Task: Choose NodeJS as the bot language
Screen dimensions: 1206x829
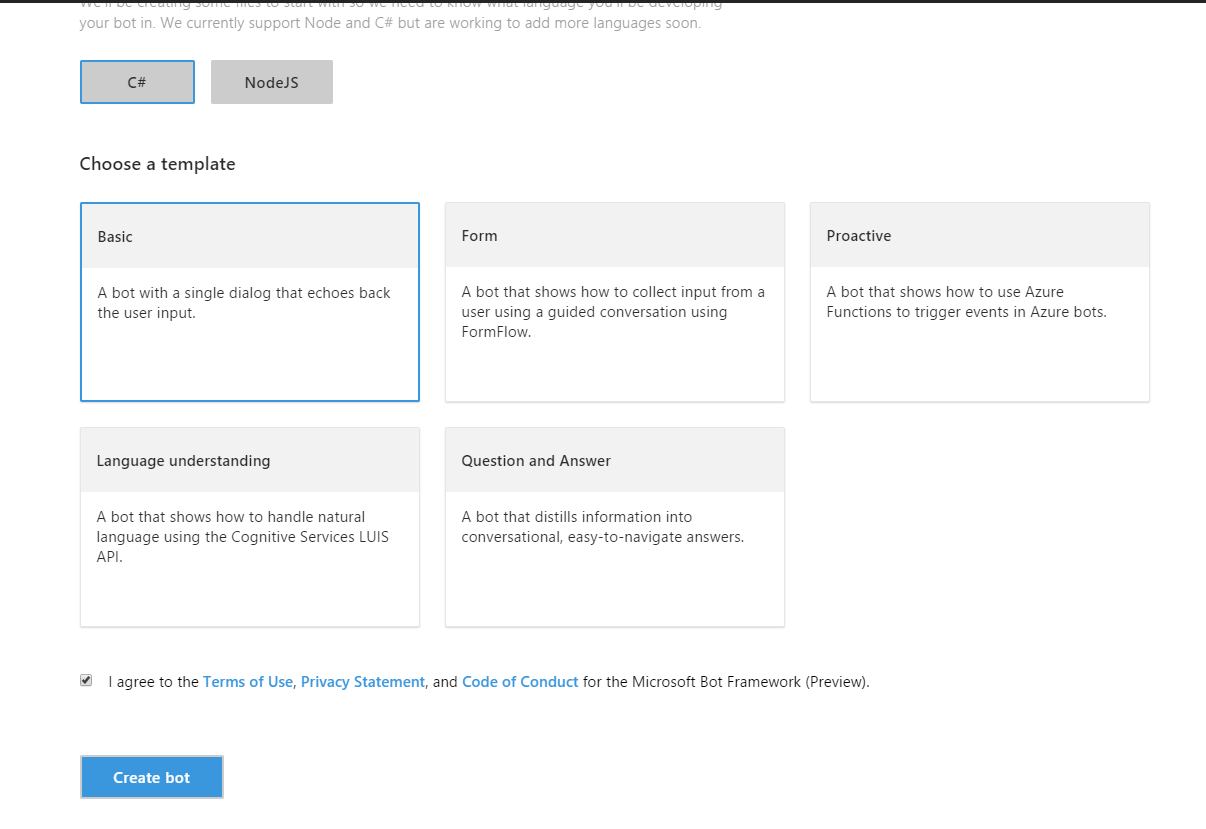Action: 271,82
